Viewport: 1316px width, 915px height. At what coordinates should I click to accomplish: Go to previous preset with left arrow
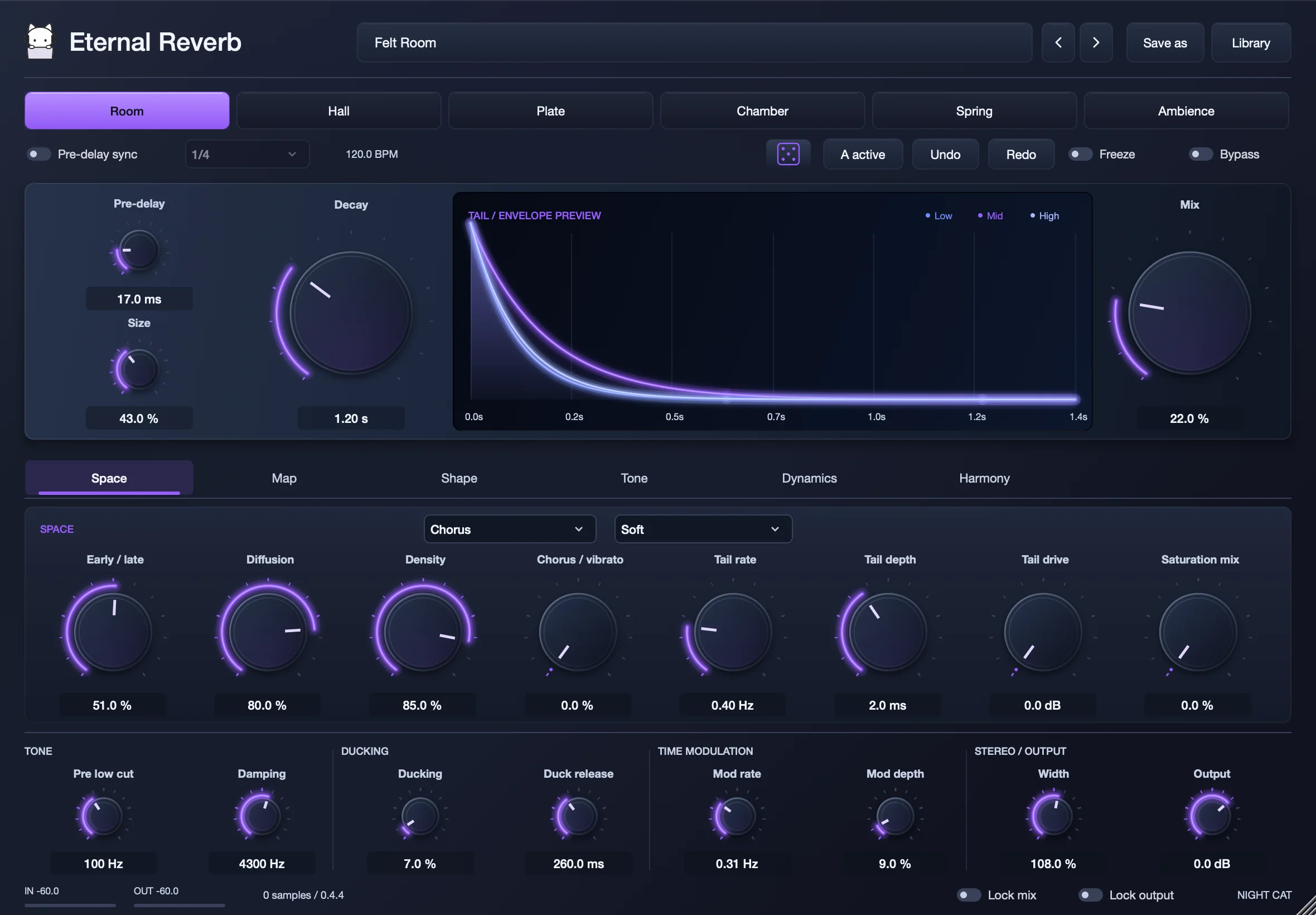tap(1058, 42)
